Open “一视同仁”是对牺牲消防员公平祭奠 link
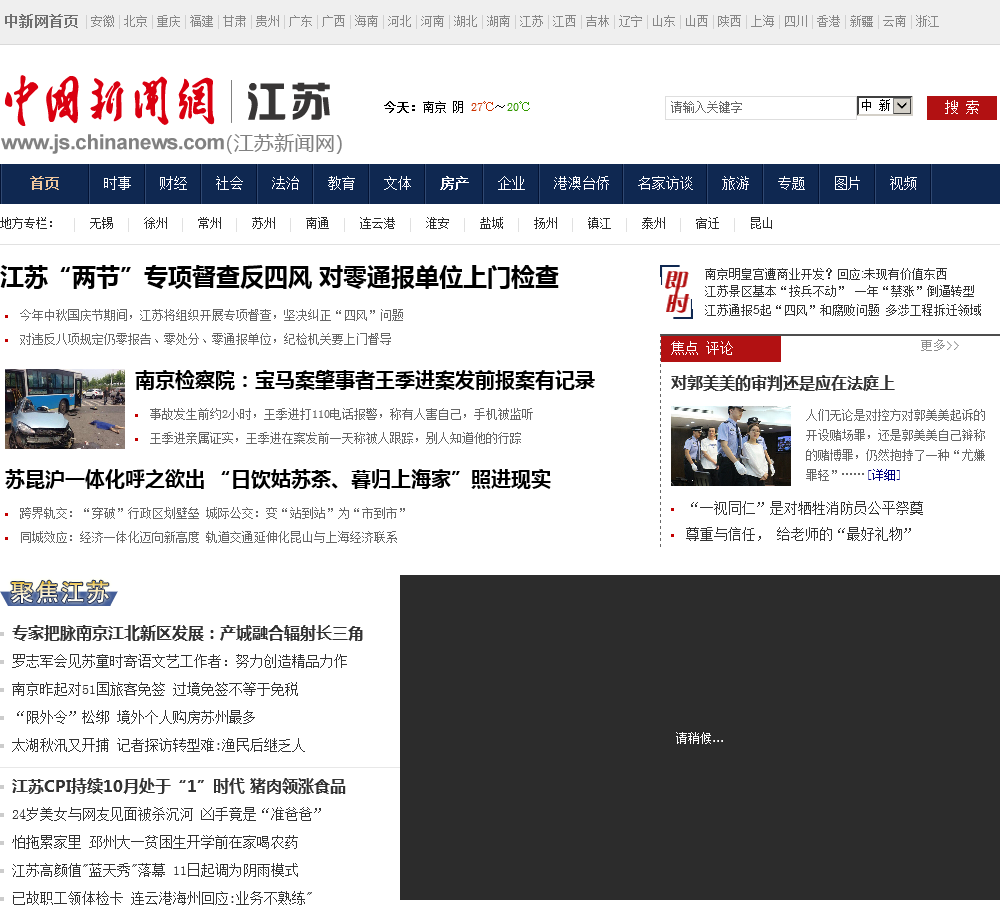 click(806, 508)
